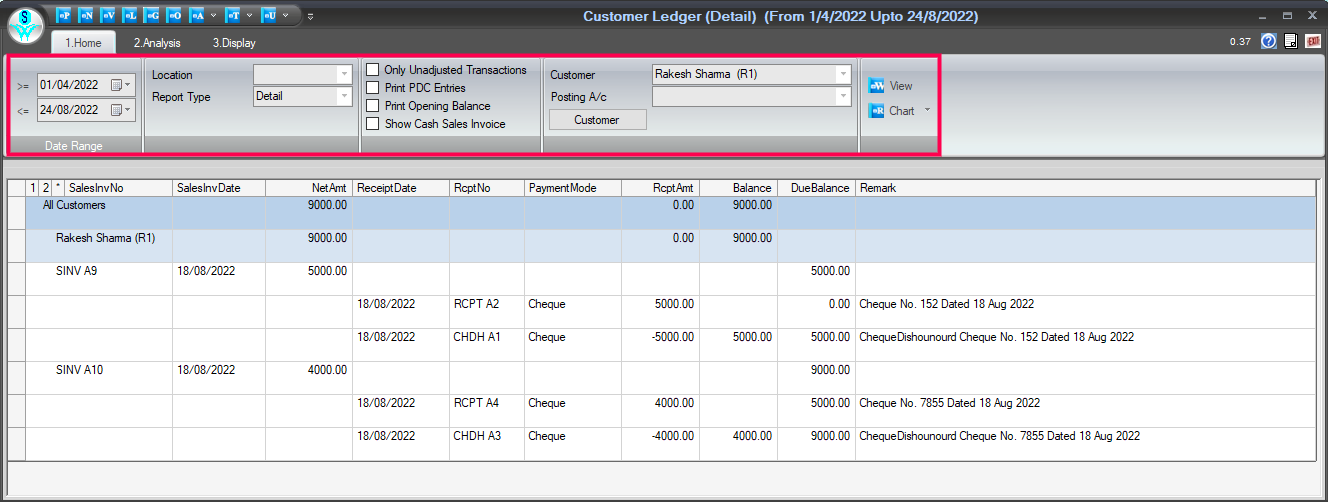The height and width of the screenshot is (502, 1328).
Task: Switch to the 2.Analysis tab
Action: pos(155,43)
